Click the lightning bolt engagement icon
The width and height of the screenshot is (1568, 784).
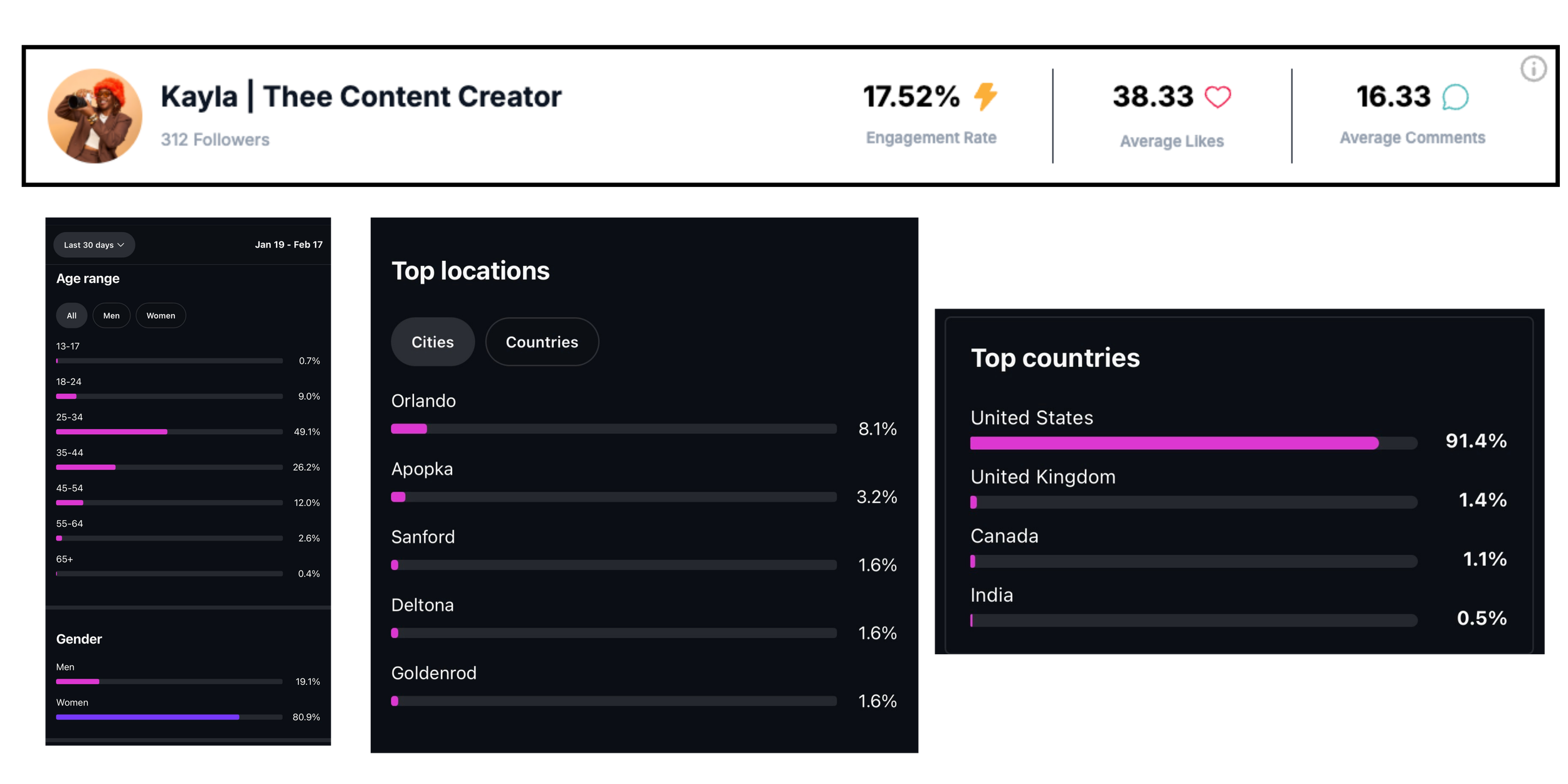[985, 97]
